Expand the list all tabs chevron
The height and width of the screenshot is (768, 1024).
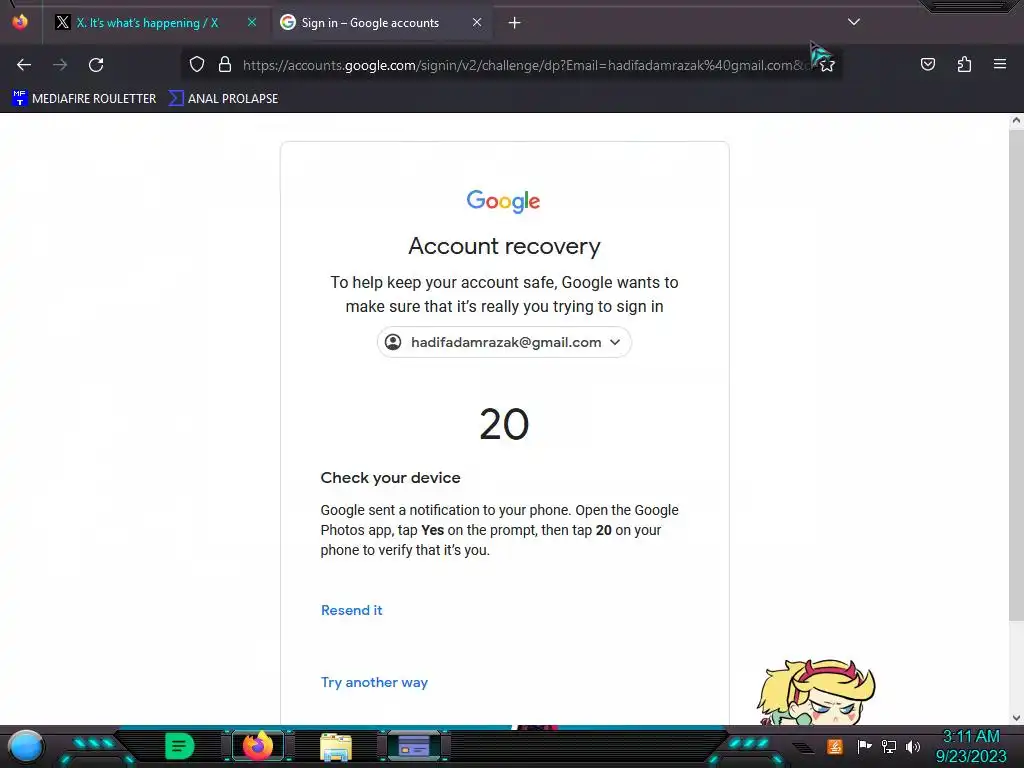854,22
